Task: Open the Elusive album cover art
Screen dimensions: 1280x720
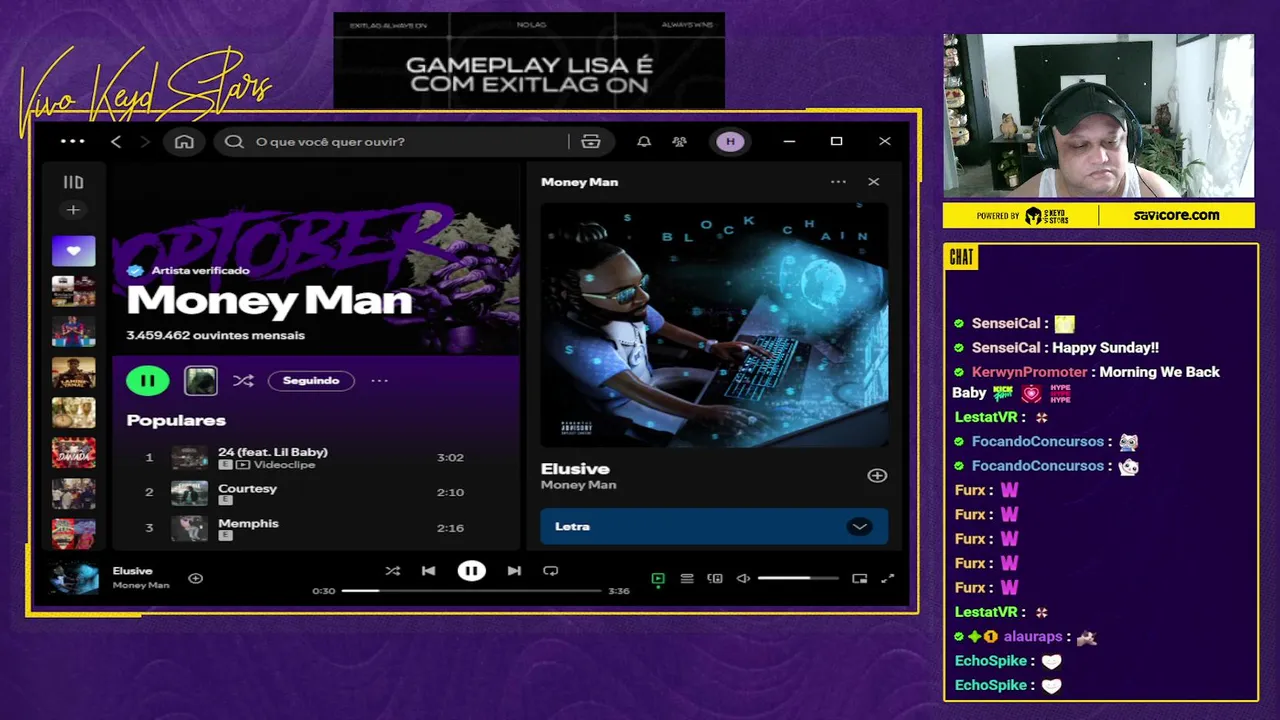Action: [x=714, y=324]
